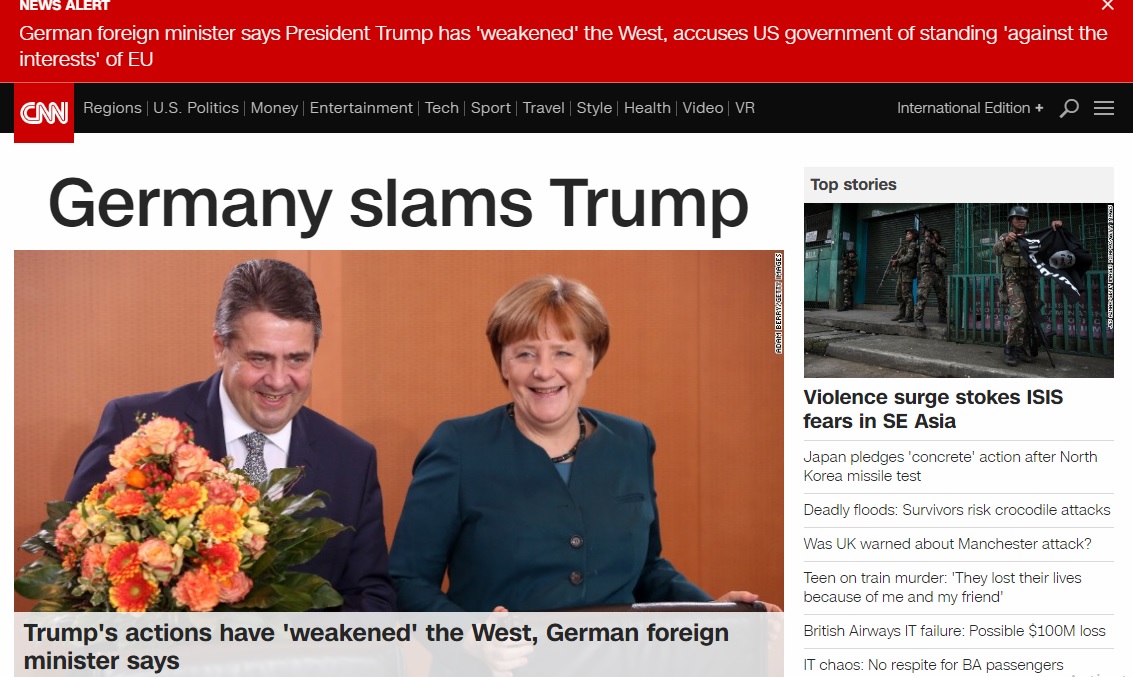Click the CNN logo icon

43,113
